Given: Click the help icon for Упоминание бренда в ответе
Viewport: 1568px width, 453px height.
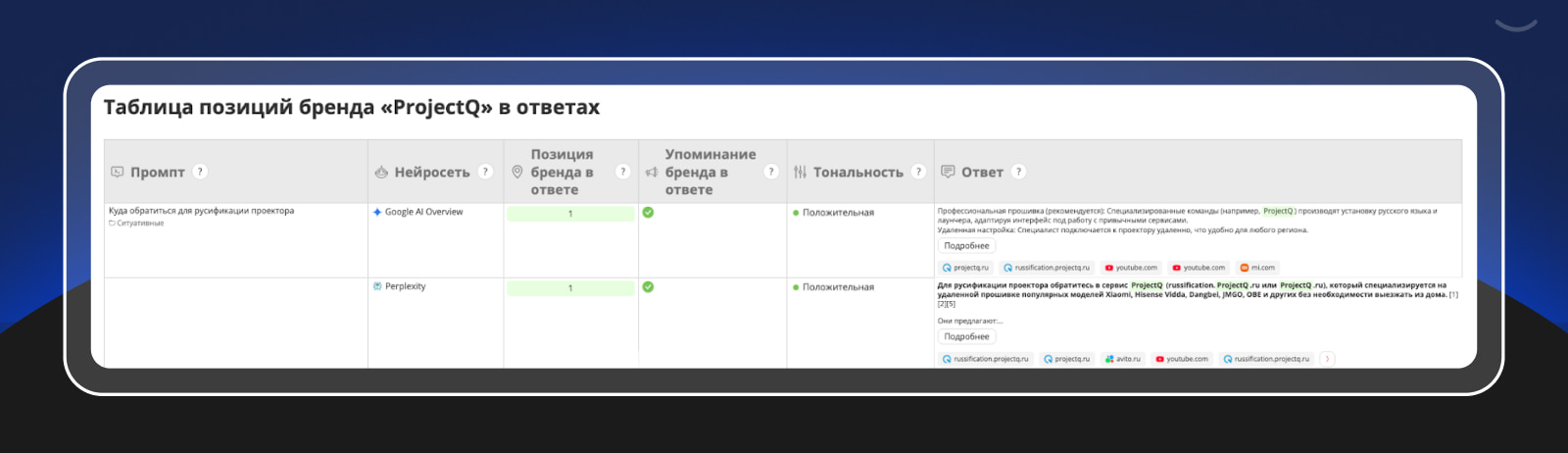Looking at the screenshot, I should [771, 172].
